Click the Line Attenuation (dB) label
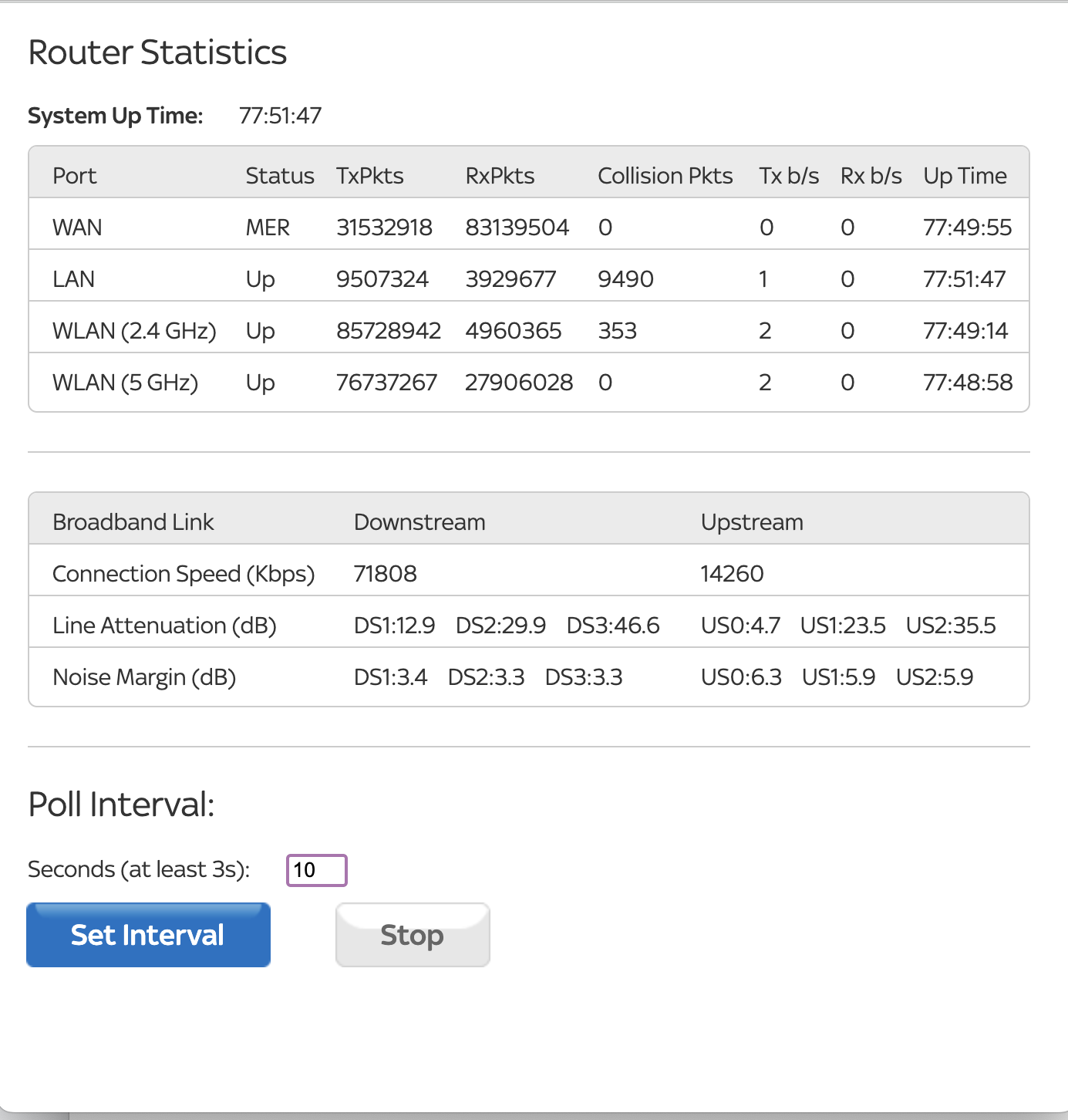Image resolution: width=1068 pixels, height=1120 pixels. click(164, 626)
